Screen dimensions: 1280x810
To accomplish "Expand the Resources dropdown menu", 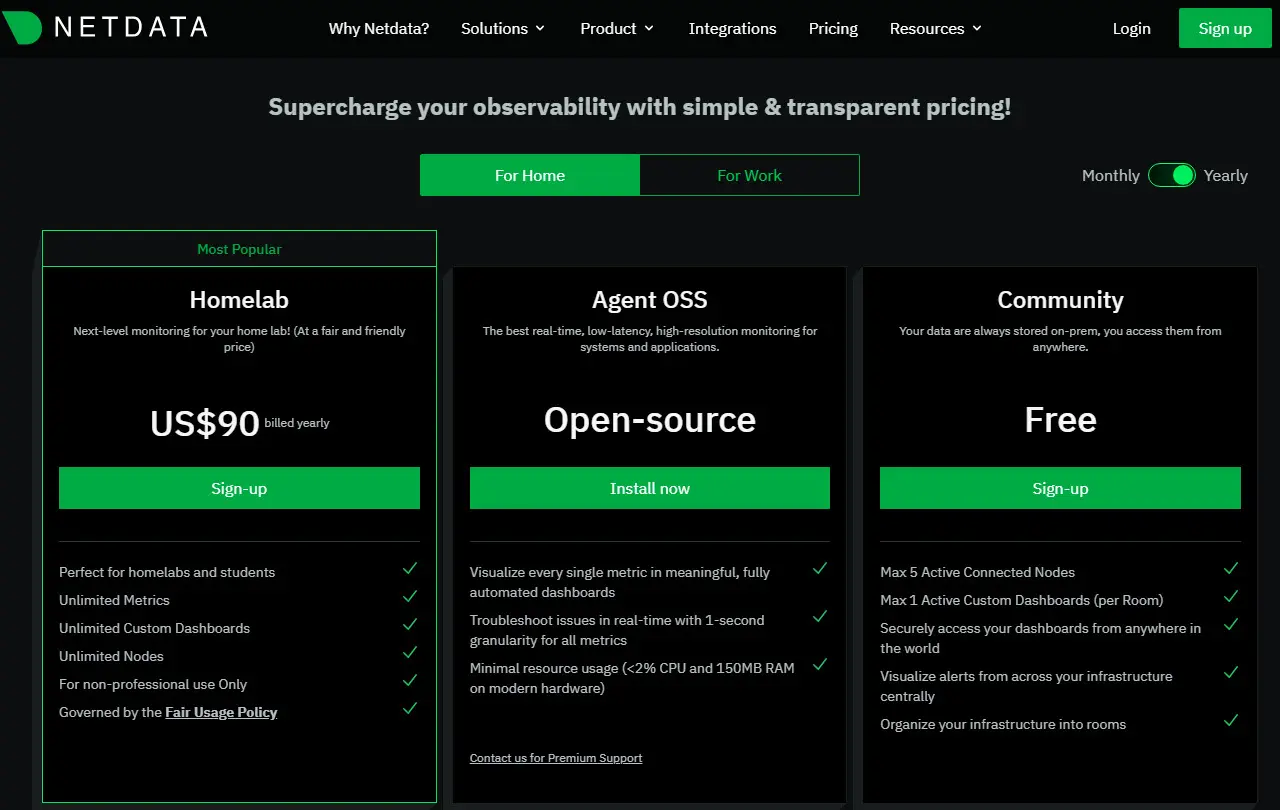I will click(x=936, y=29).
